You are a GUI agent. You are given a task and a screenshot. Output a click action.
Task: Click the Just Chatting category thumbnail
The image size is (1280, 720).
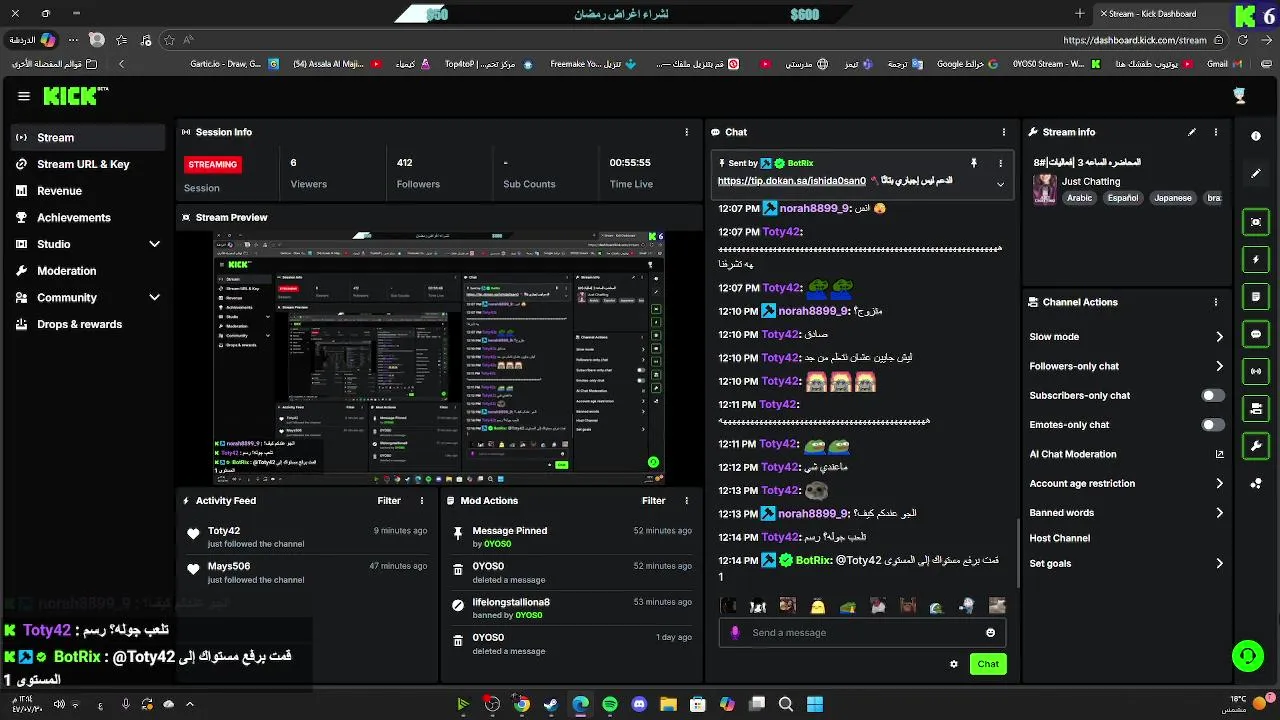click(1045, 190)
